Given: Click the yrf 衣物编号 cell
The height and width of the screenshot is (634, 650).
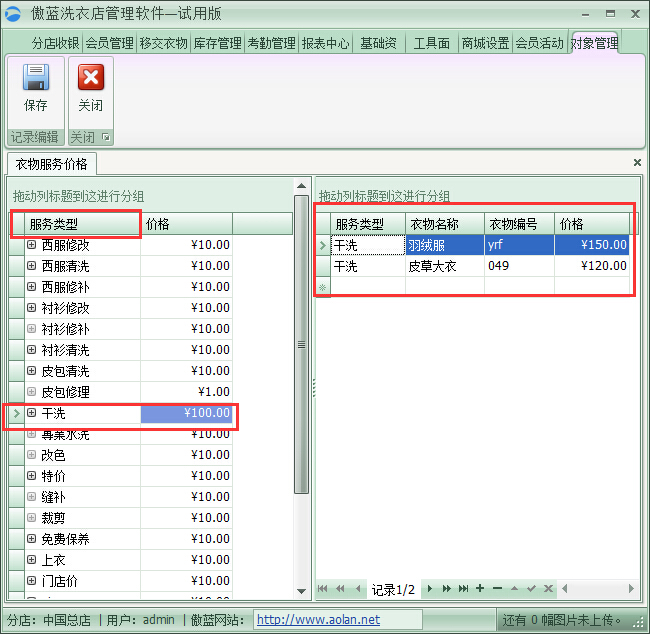Looking at the screenshot, I should (519, 245).
